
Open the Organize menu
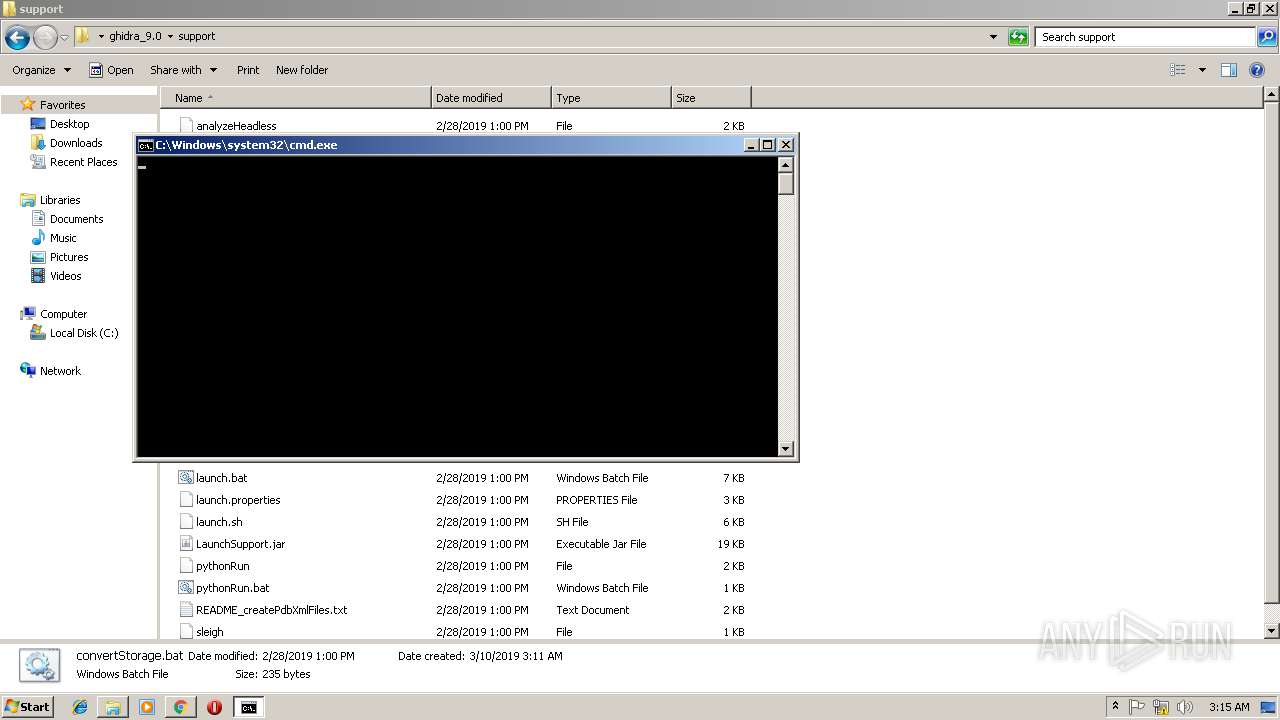(42, 70)
